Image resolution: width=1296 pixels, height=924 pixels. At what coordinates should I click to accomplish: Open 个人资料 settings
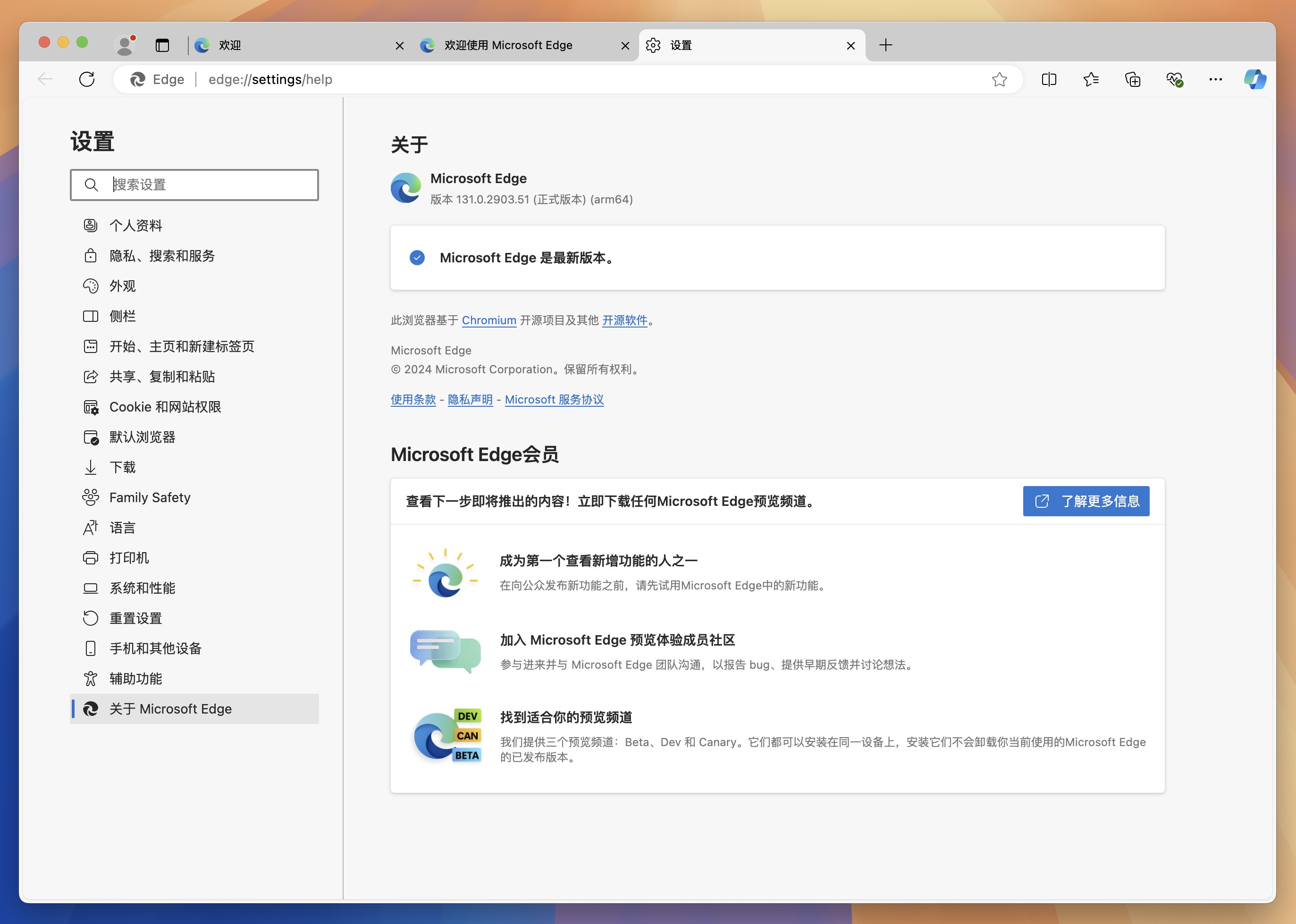coord(194,225)
